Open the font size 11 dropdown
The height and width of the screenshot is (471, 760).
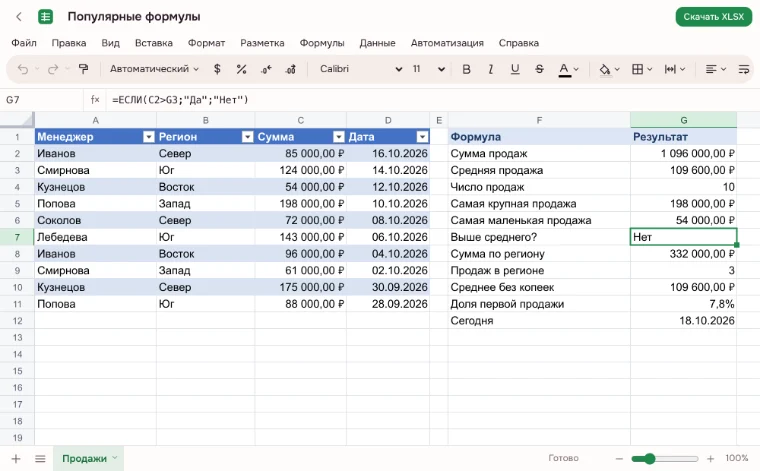click(x=428, y=69)
